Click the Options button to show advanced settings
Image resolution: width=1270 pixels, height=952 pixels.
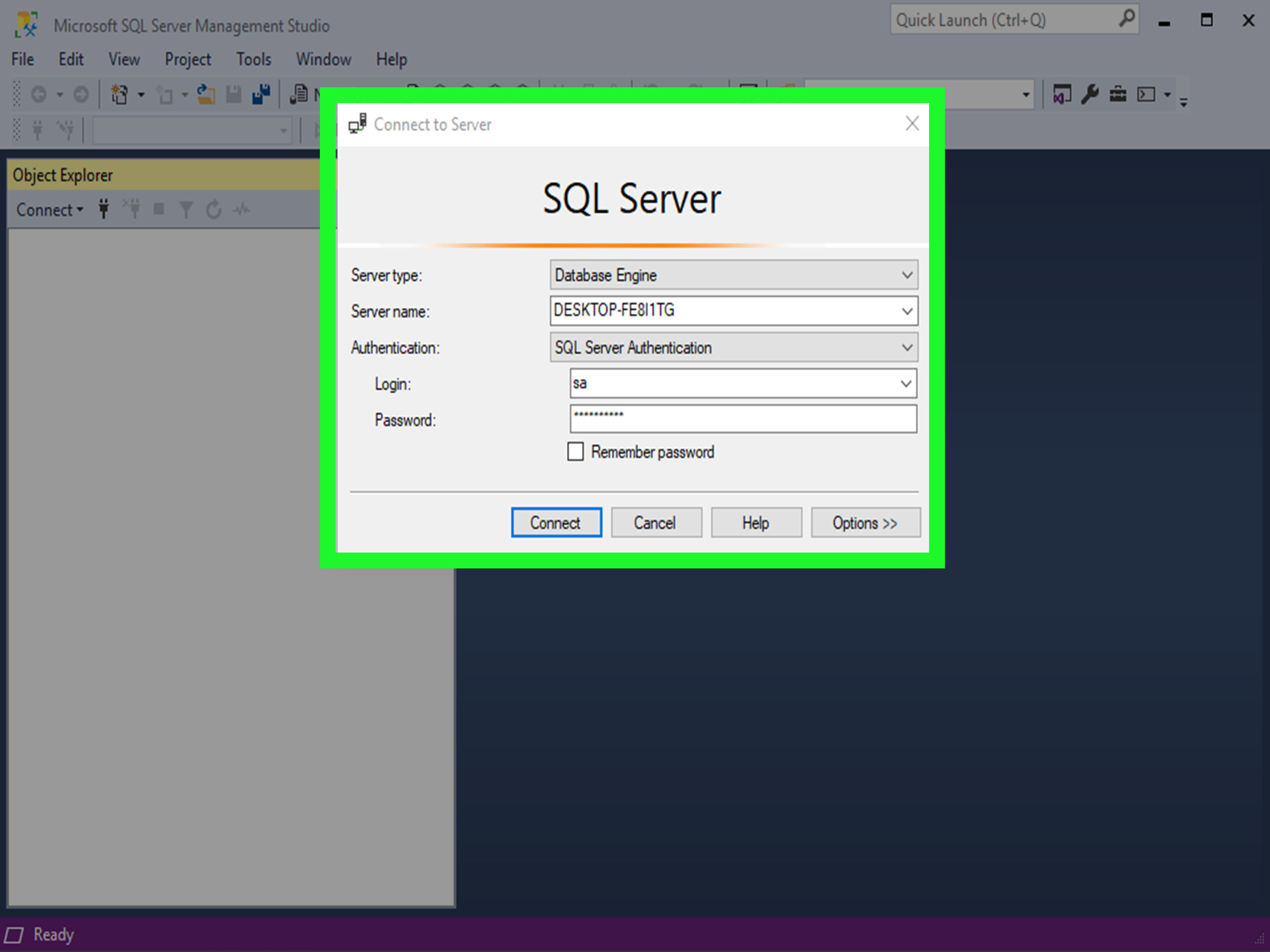865,522
